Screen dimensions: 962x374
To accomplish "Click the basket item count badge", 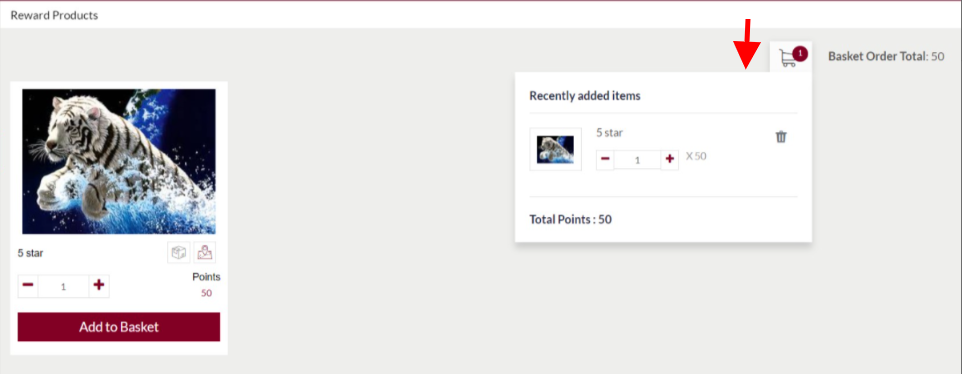I will (800, 53).
